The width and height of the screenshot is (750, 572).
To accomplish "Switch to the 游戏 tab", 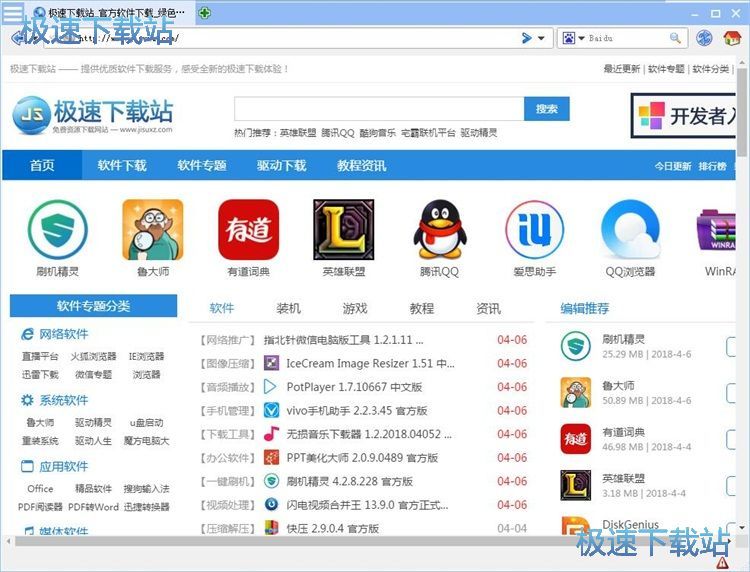I will point(354,308).
